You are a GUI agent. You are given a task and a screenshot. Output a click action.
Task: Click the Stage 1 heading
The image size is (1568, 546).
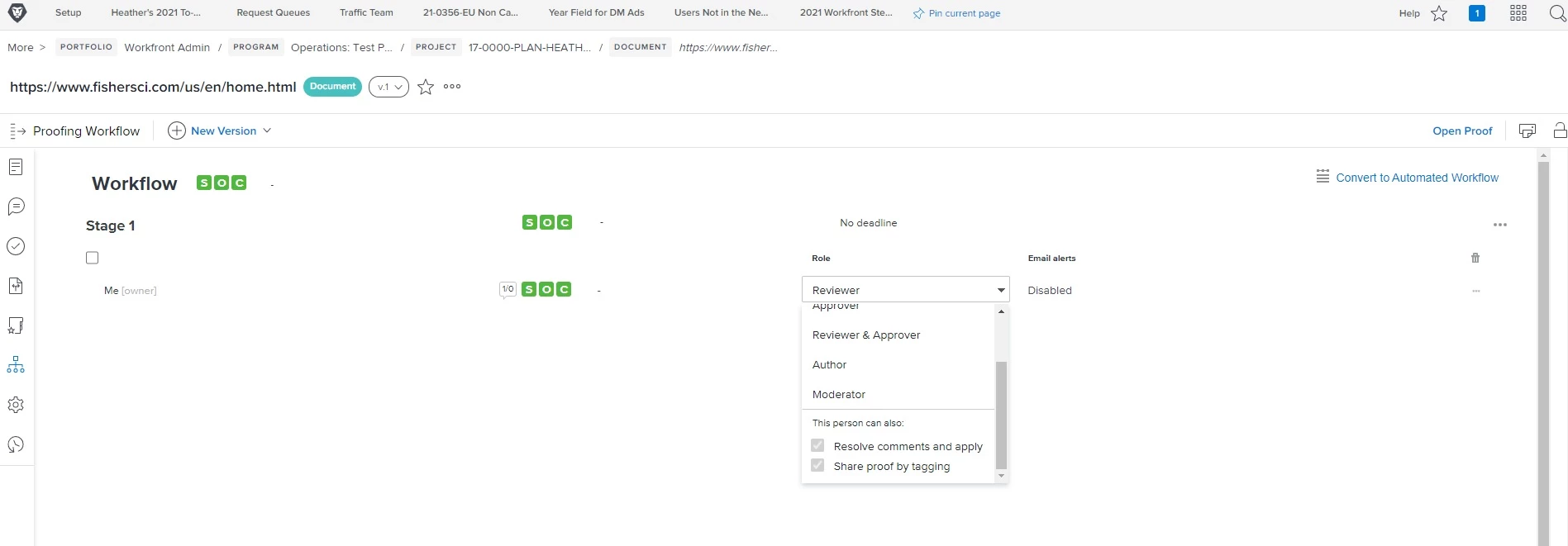pos(110,226)
